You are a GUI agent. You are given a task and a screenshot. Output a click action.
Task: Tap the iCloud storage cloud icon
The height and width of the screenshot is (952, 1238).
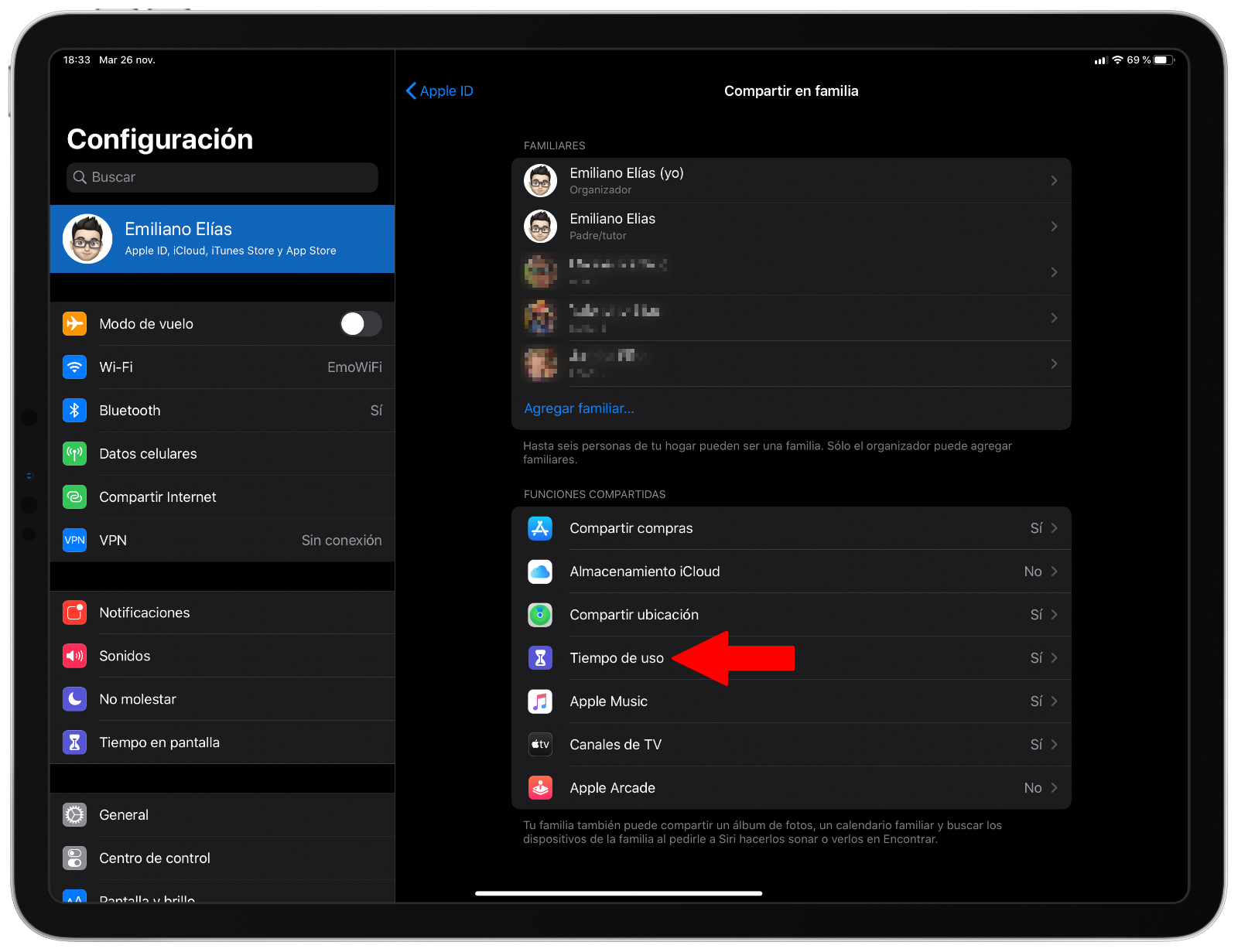tap(540, 572)
